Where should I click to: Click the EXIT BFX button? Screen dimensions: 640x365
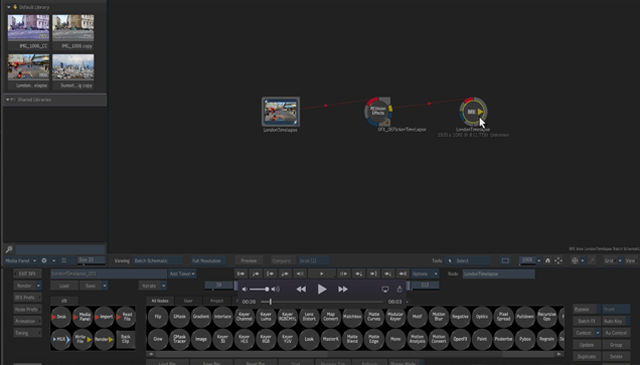point(27,274)
